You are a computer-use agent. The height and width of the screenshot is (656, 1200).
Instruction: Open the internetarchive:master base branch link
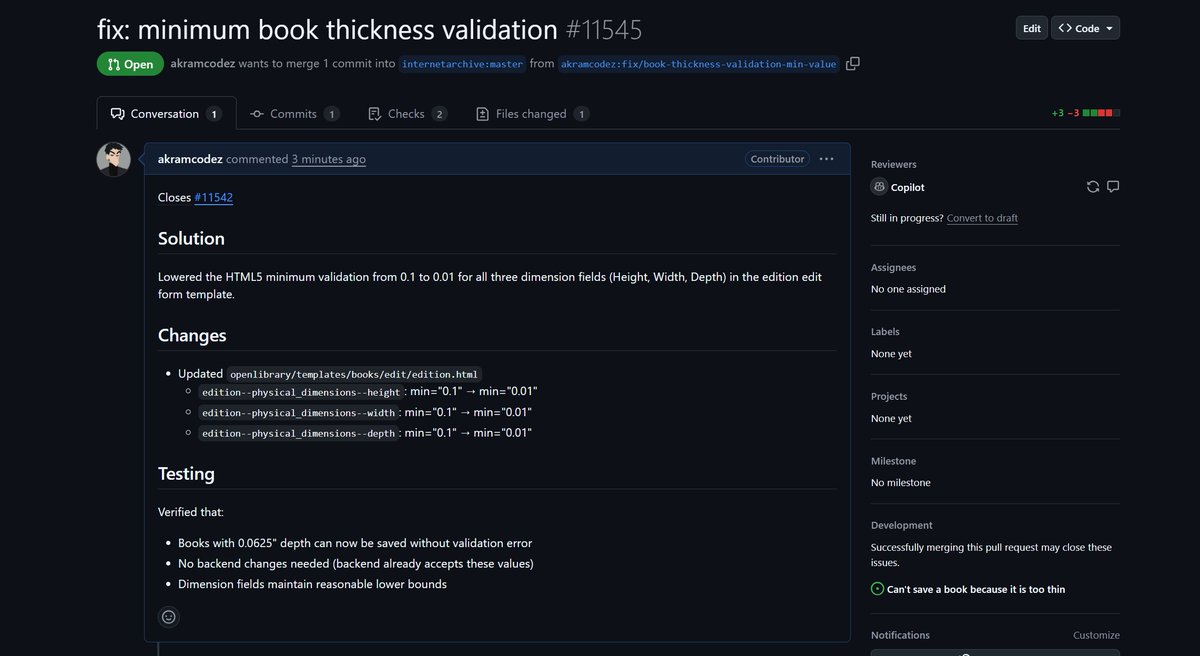[x=462, y=64]
